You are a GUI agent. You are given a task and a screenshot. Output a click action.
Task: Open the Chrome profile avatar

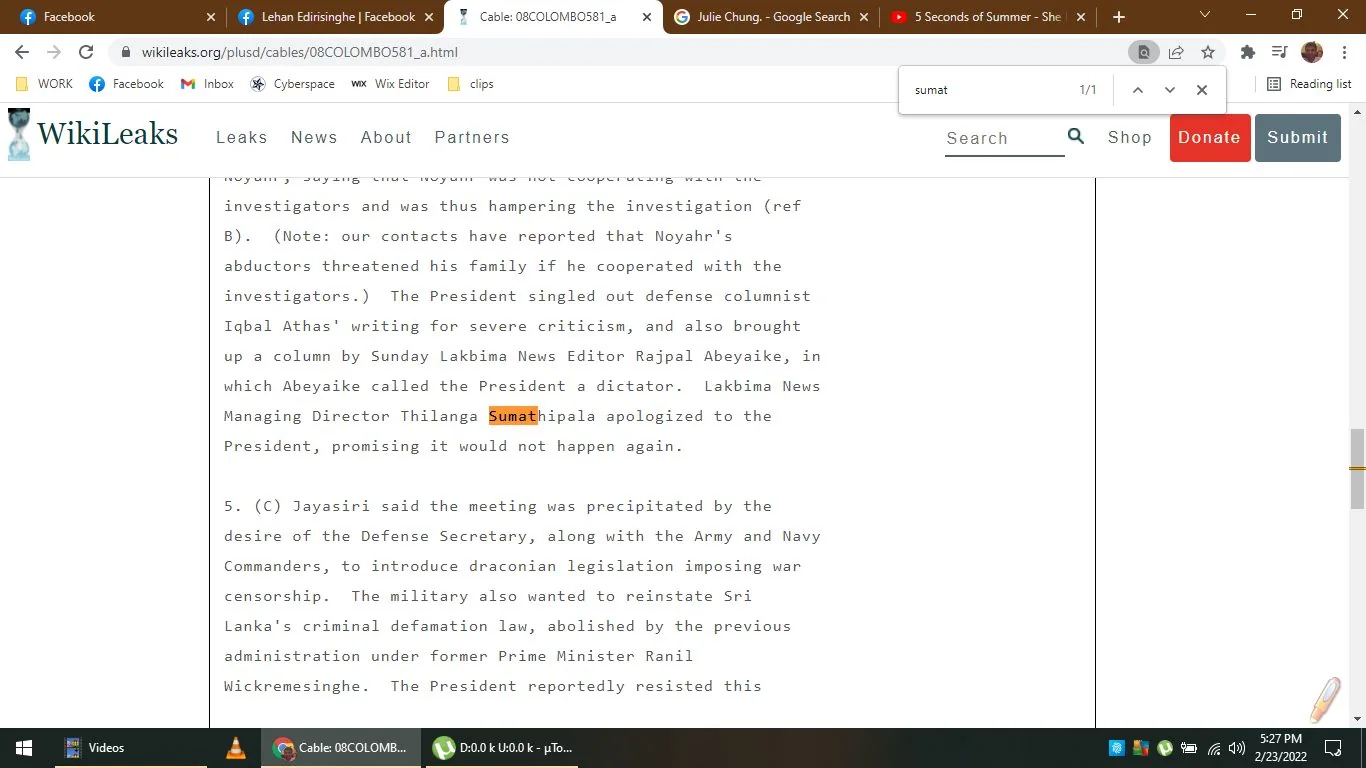pyautogui.click(x=1312, y=52)
